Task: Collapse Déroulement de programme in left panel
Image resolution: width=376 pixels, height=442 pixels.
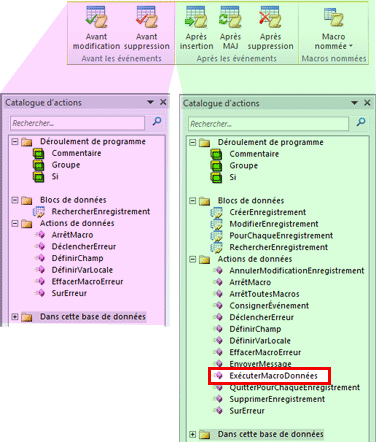Action: pos(15,142)
